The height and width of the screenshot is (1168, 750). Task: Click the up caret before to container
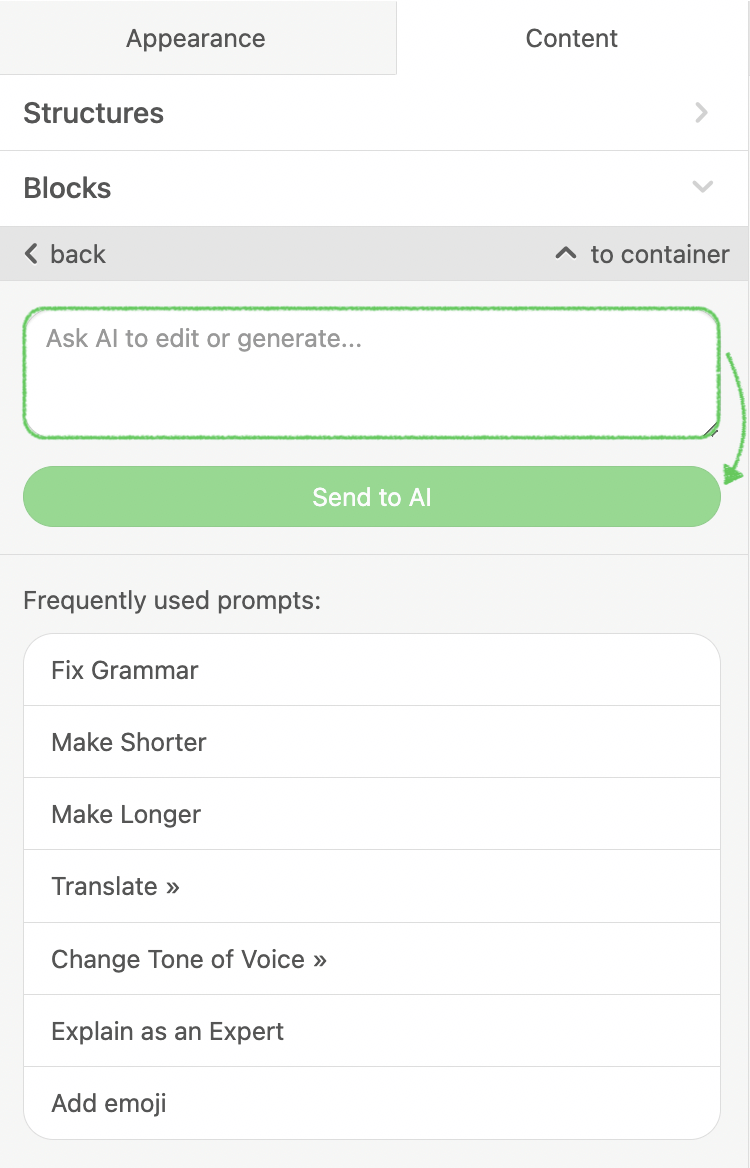coord(566,254)
